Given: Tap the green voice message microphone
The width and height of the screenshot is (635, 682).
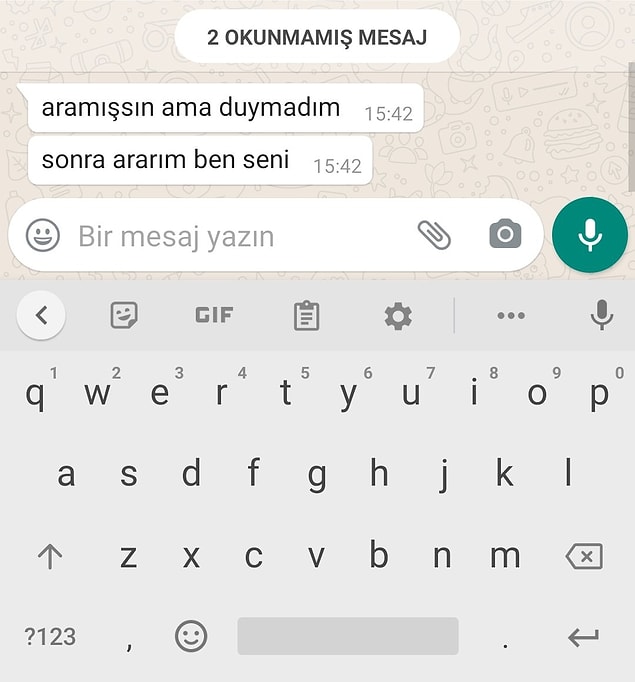Looking at the screenshot, I should coord(590,235).
